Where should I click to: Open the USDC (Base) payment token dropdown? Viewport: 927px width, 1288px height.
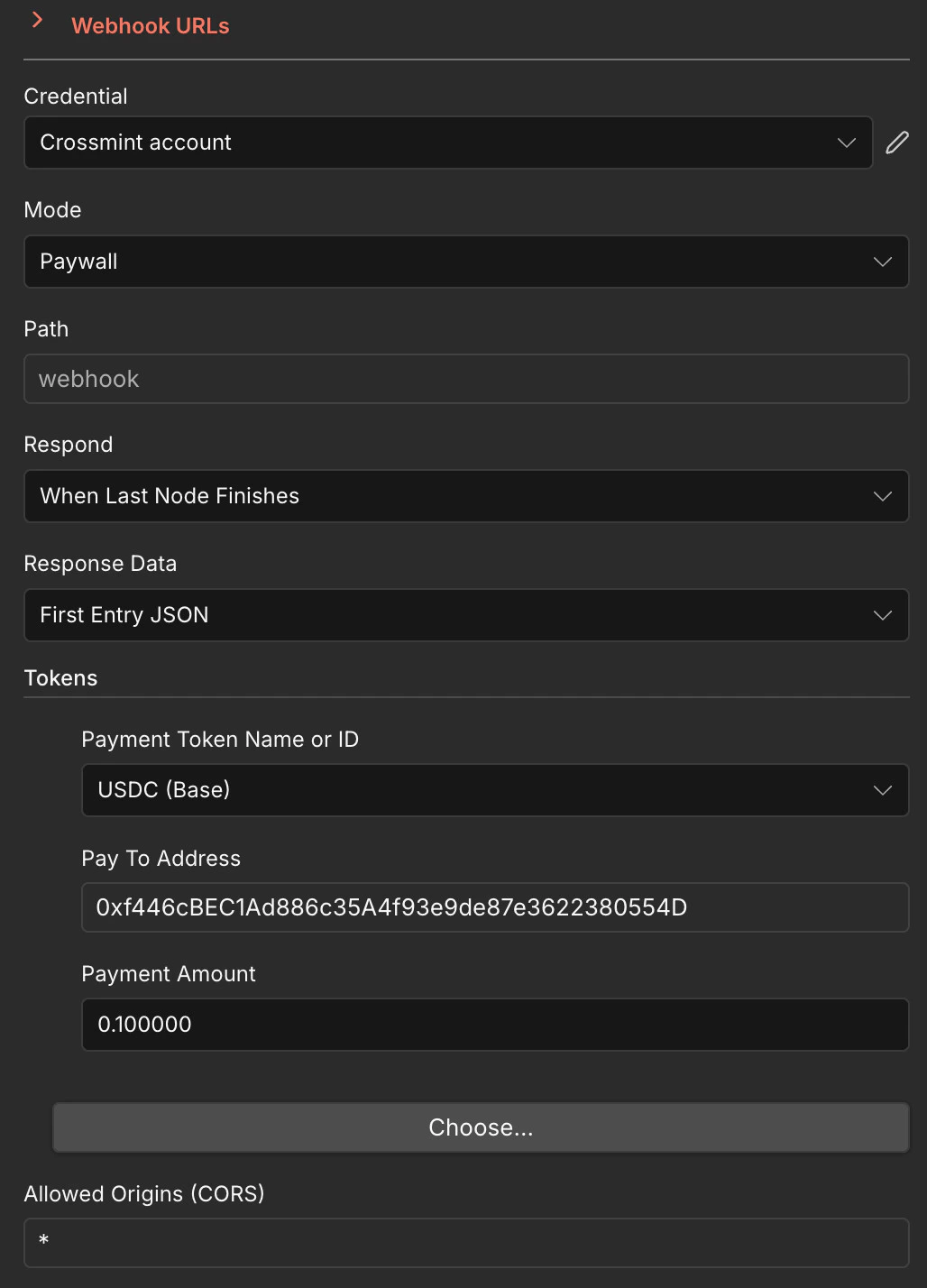point(496,790)
